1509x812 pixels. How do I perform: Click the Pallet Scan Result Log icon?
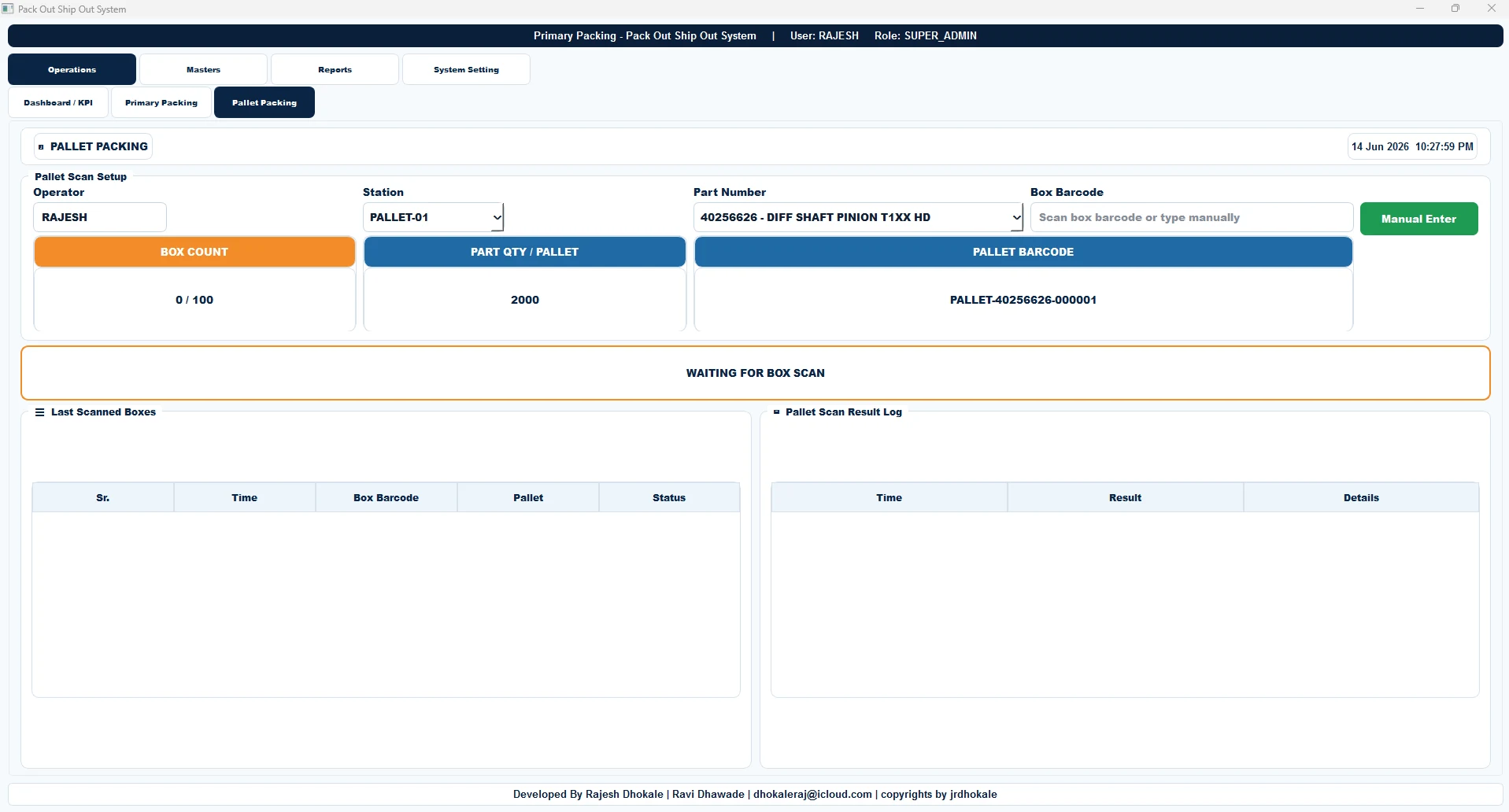coord(777,412)
